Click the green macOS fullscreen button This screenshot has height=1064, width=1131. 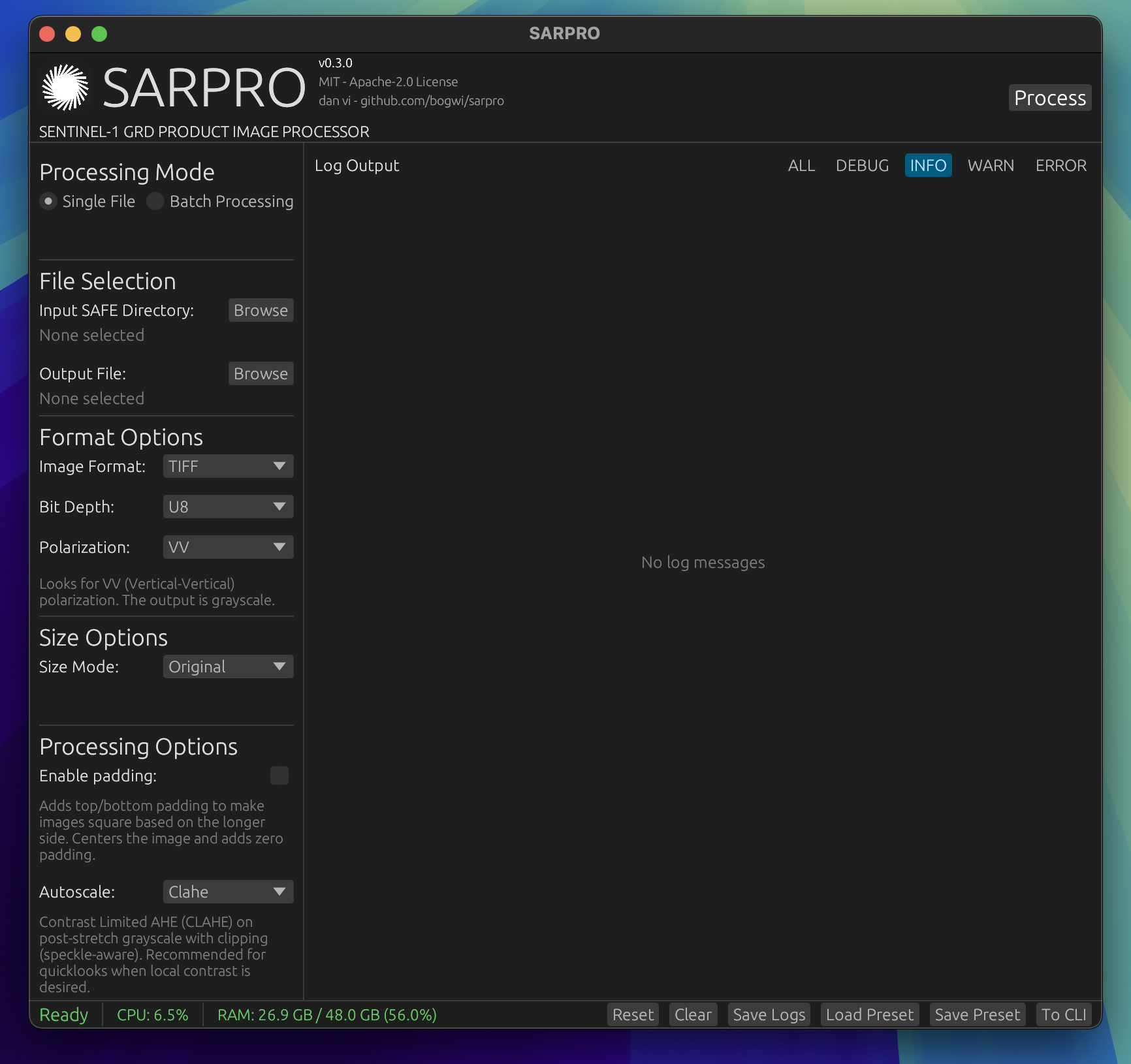(x=99, y=34)
